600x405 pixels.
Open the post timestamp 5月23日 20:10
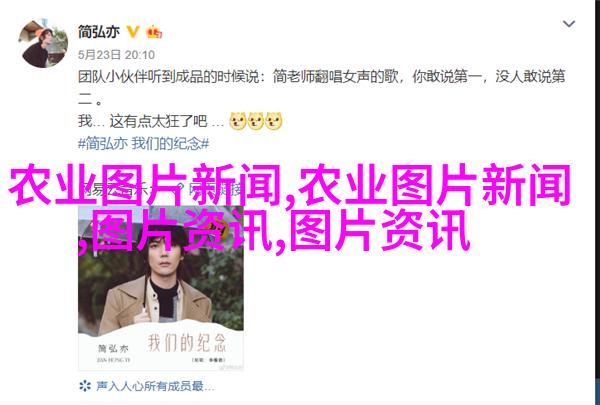click(116, 55)
